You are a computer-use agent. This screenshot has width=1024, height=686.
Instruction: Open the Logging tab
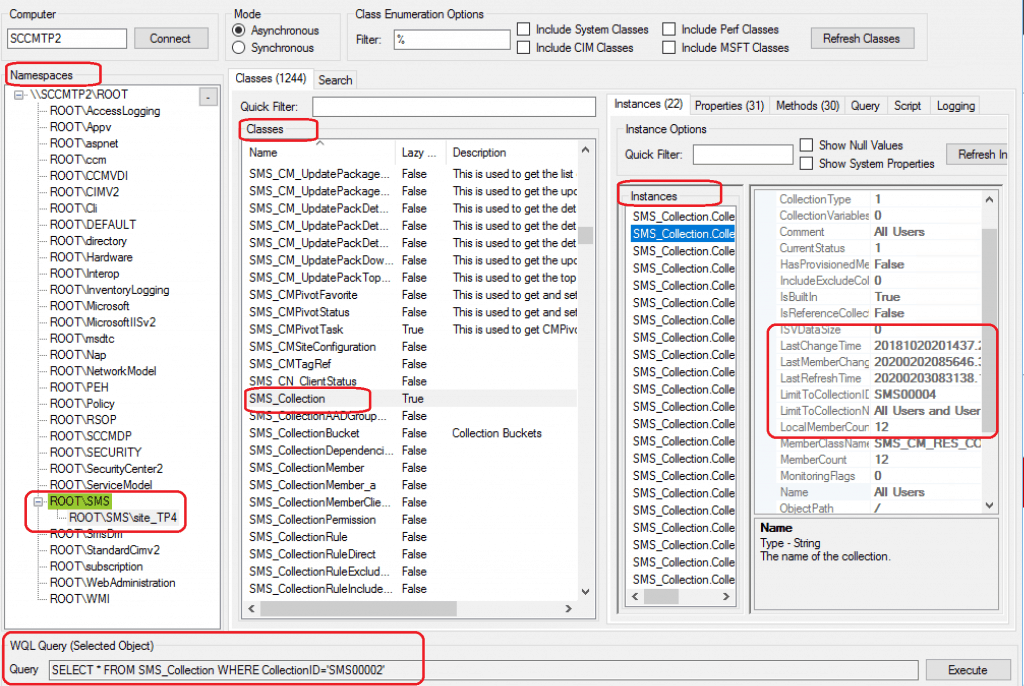point(955,106)
